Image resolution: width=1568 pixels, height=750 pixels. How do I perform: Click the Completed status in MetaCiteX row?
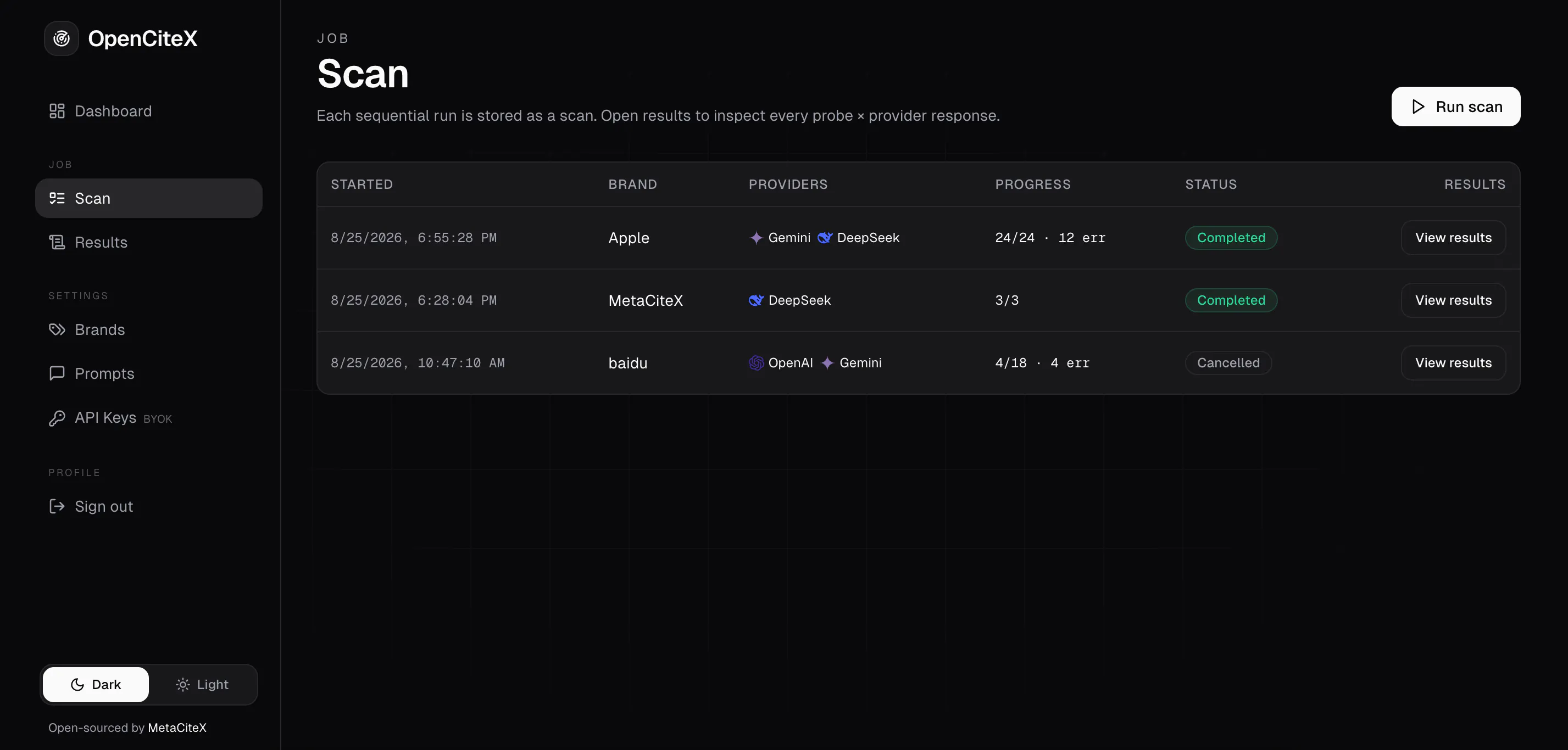pyautogui.click(x=1231, y=300)
